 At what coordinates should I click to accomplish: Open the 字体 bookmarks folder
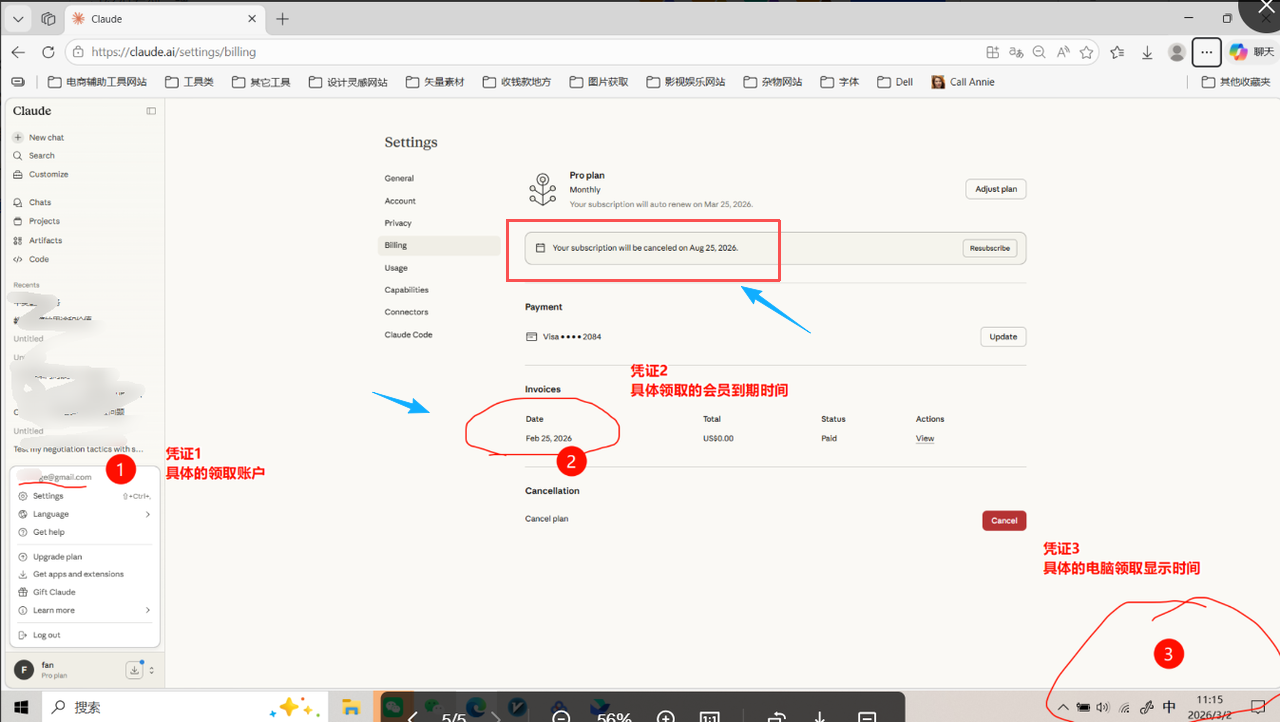(839, 82)
